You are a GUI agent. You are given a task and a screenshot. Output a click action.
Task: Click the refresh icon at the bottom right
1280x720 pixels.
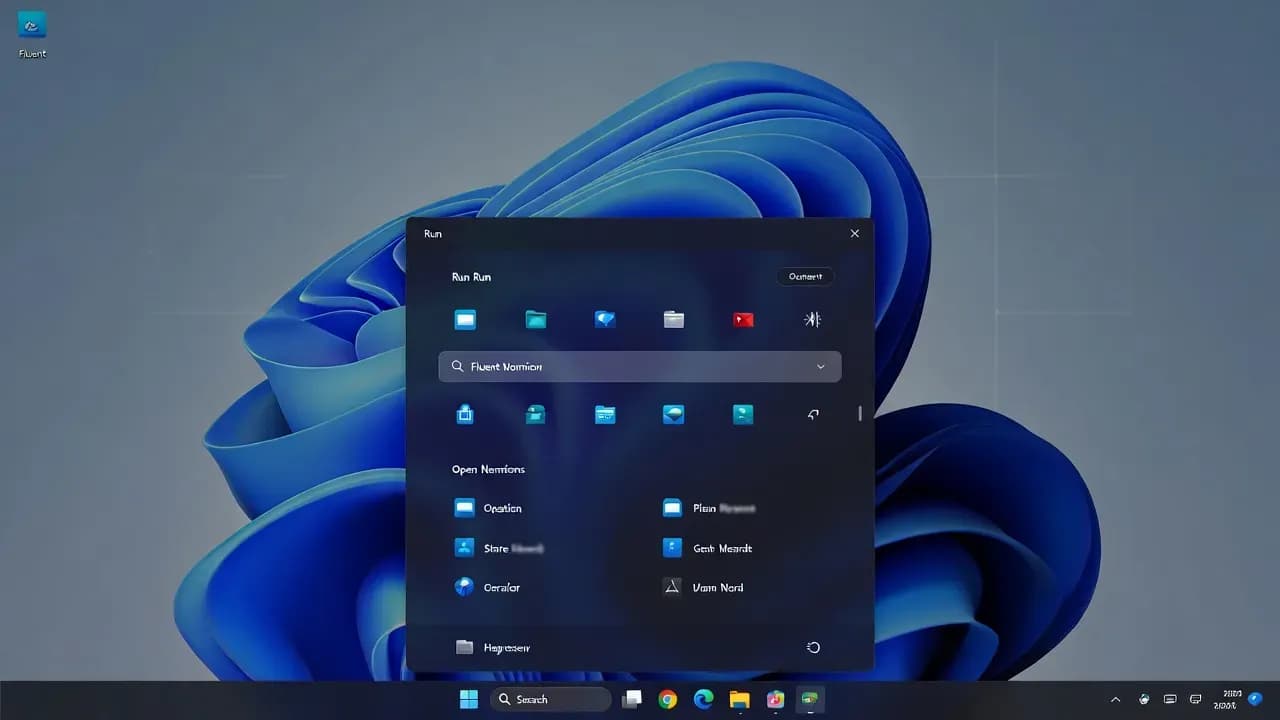click(812, 647)
